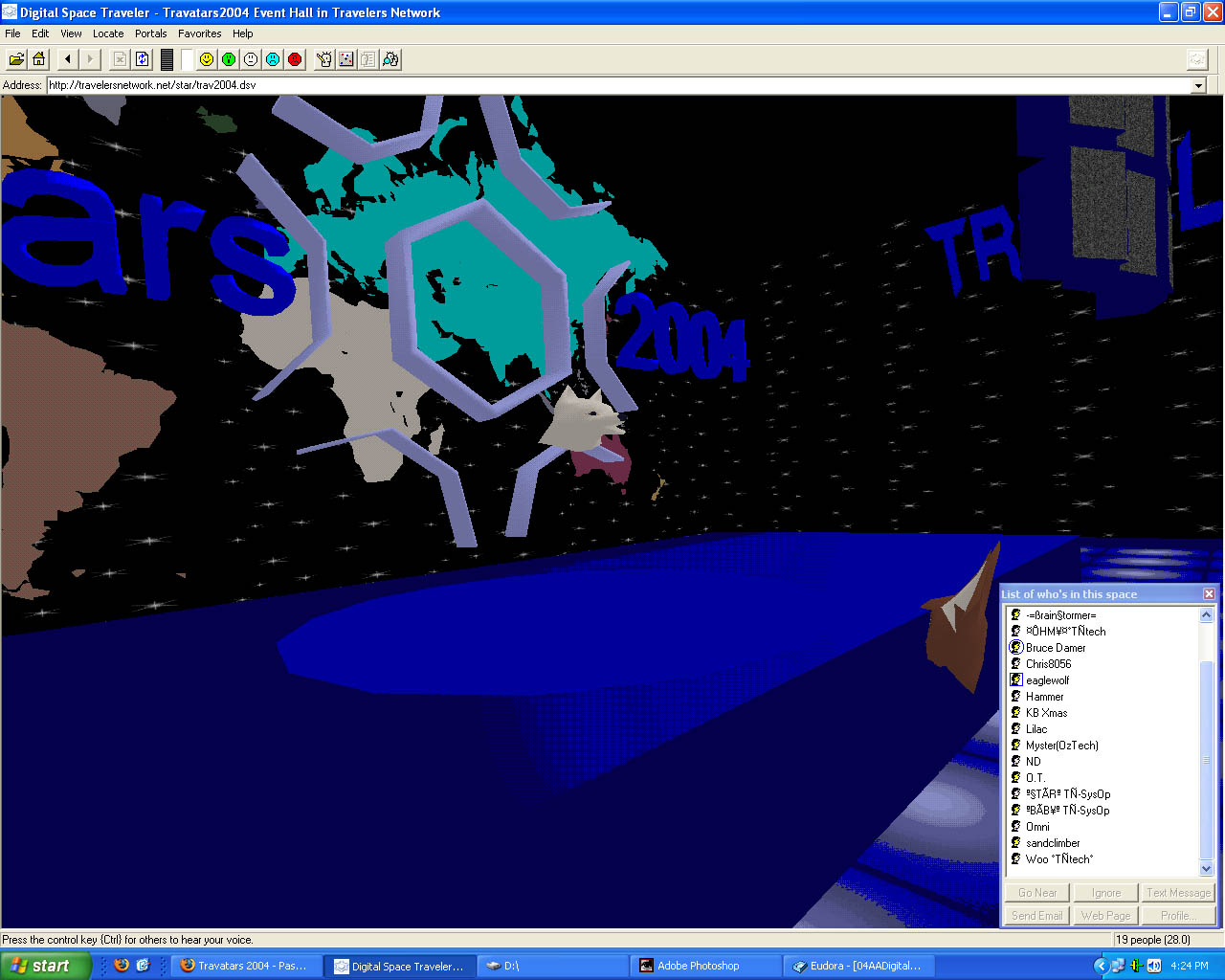Click the black voice level meter
This screenshot has width=1225, height=980.
point(167,59)
